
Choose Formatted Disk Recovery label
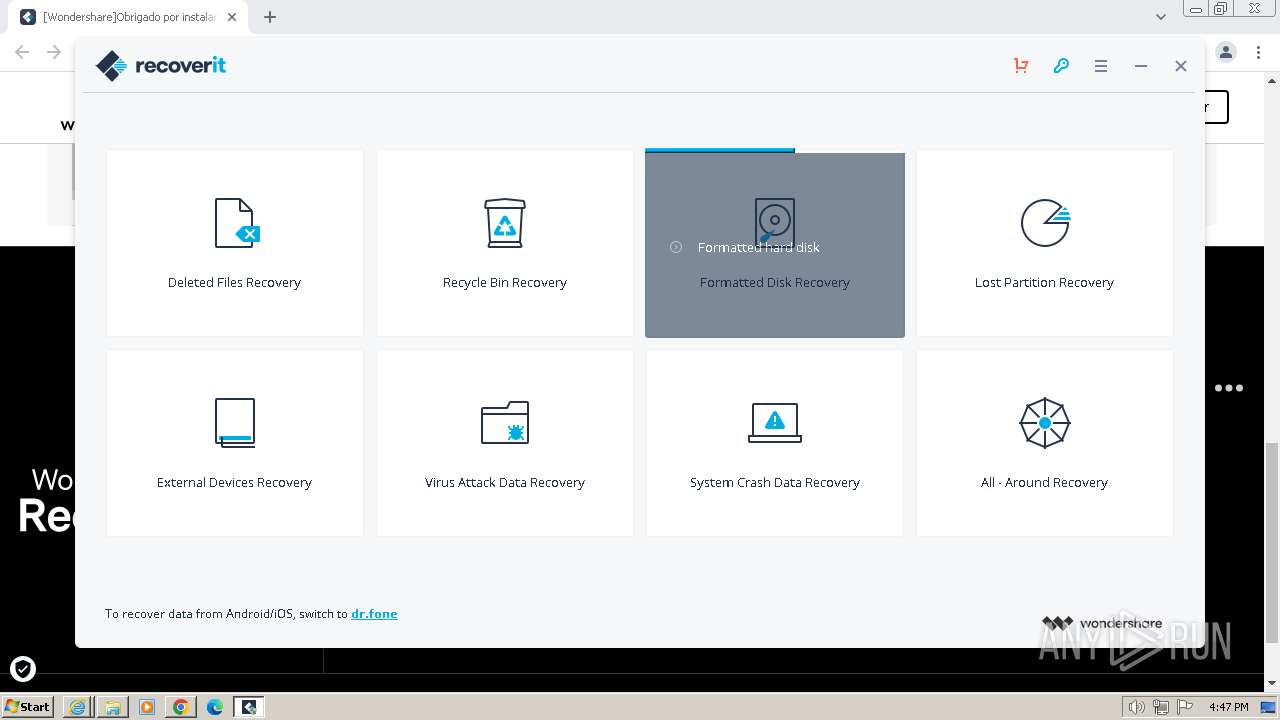775,283
